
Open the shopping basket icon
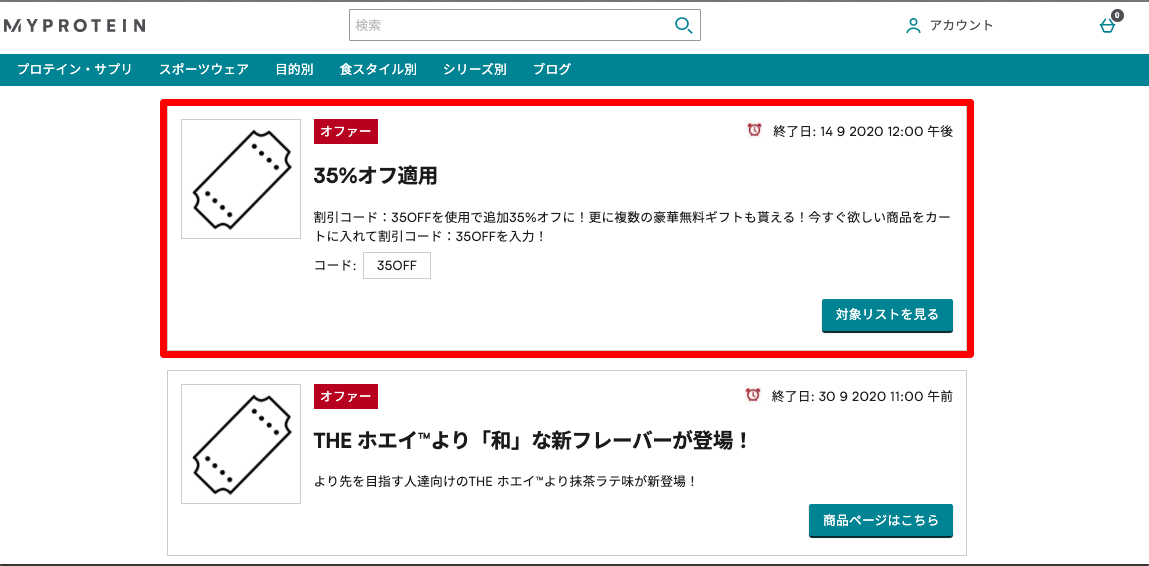click(x=1107, y=26)
